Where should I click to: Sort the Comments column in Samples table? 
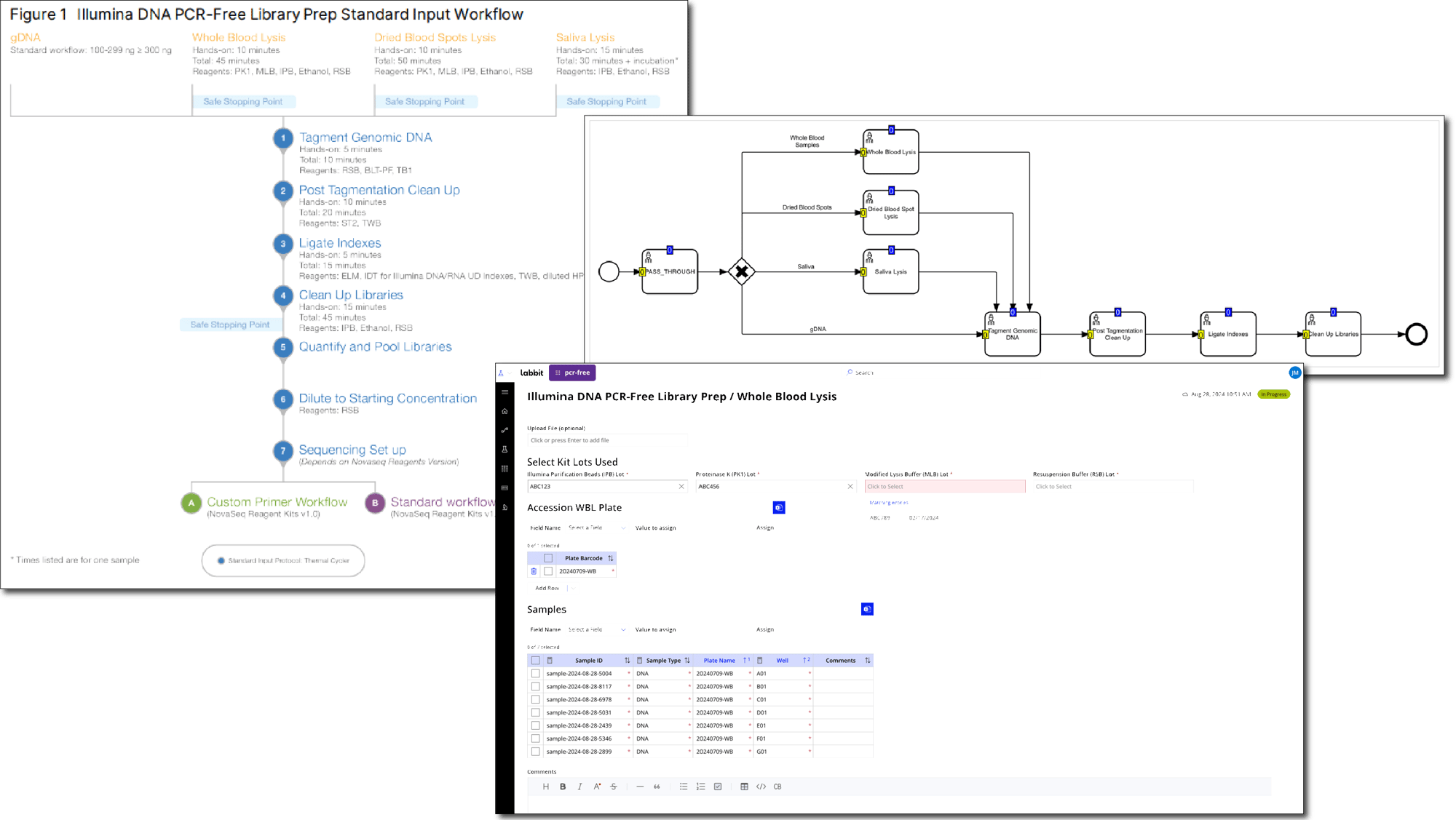(x=868, y=661)
